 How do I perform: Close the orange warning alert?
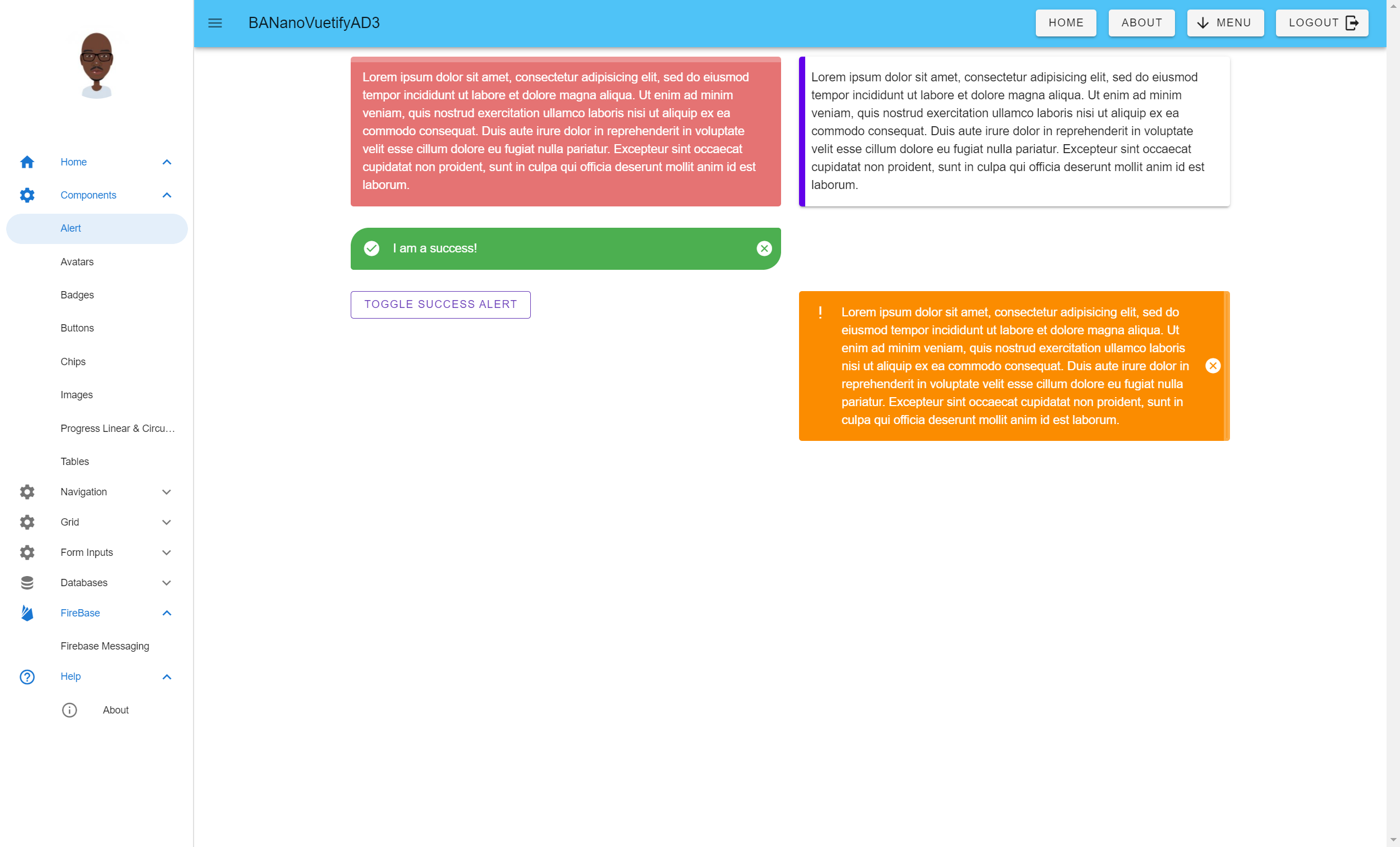coord(1213,366)
